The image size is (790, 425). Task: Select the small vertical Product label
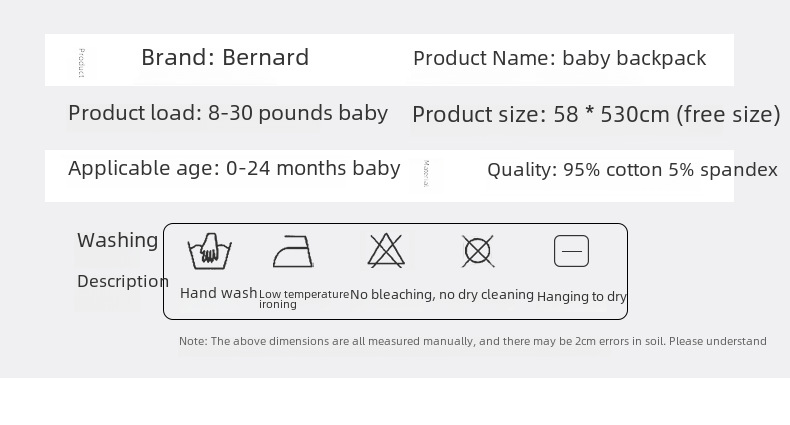click(x=82, y=63)
